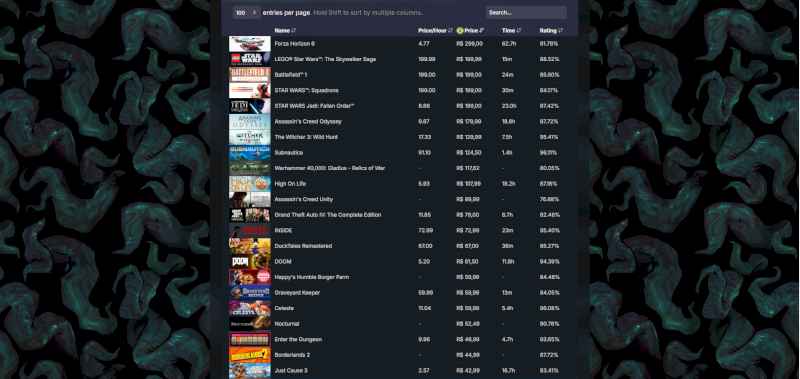Screen dimensions: 800x379
Task: Open the Graveyard Keeper thumbnail
Action: coord(249,293)
